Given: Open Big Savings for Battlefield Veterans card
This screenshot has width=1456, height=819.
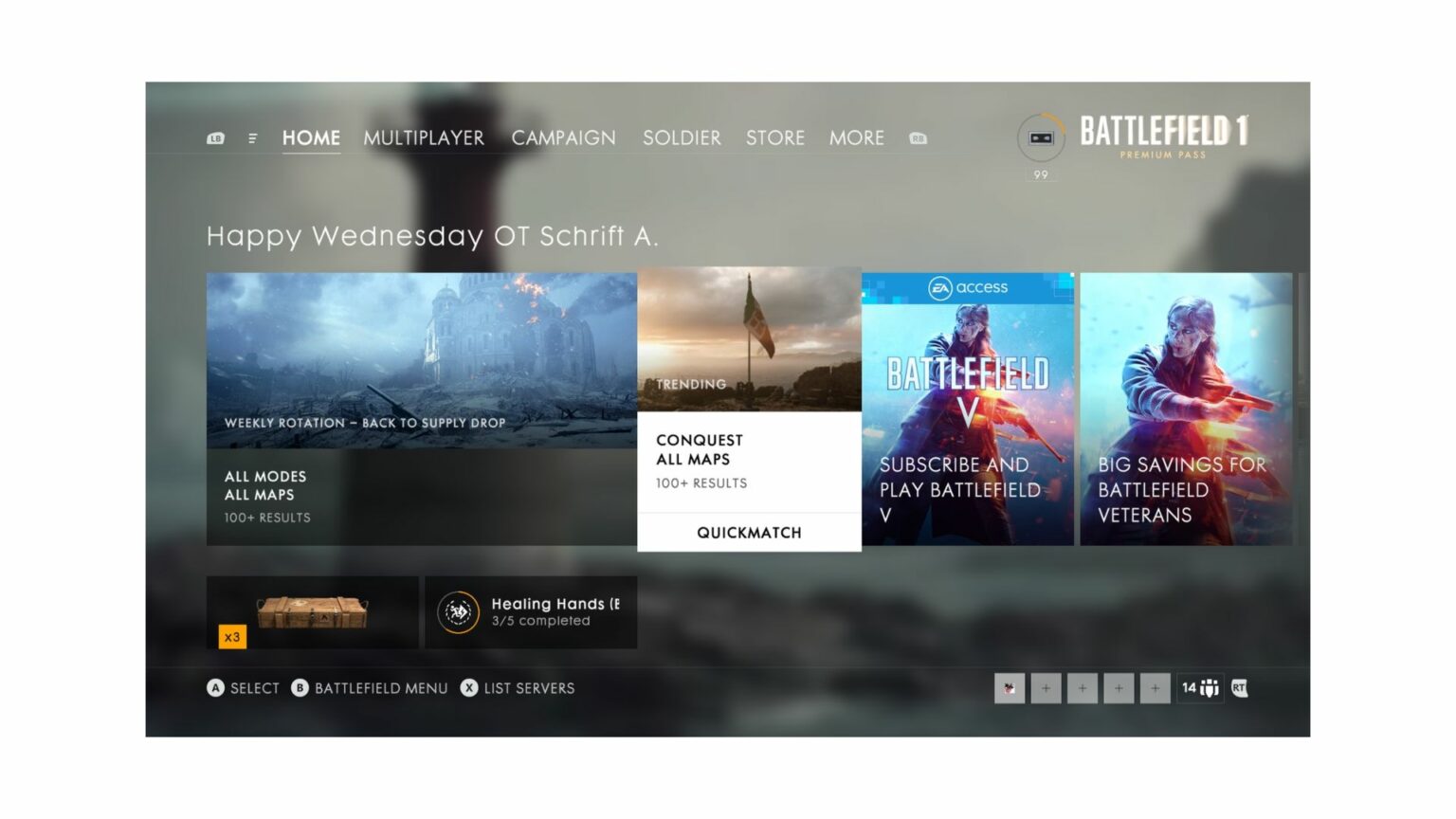Looking at the screenshot, I should tap(1186, 409).
